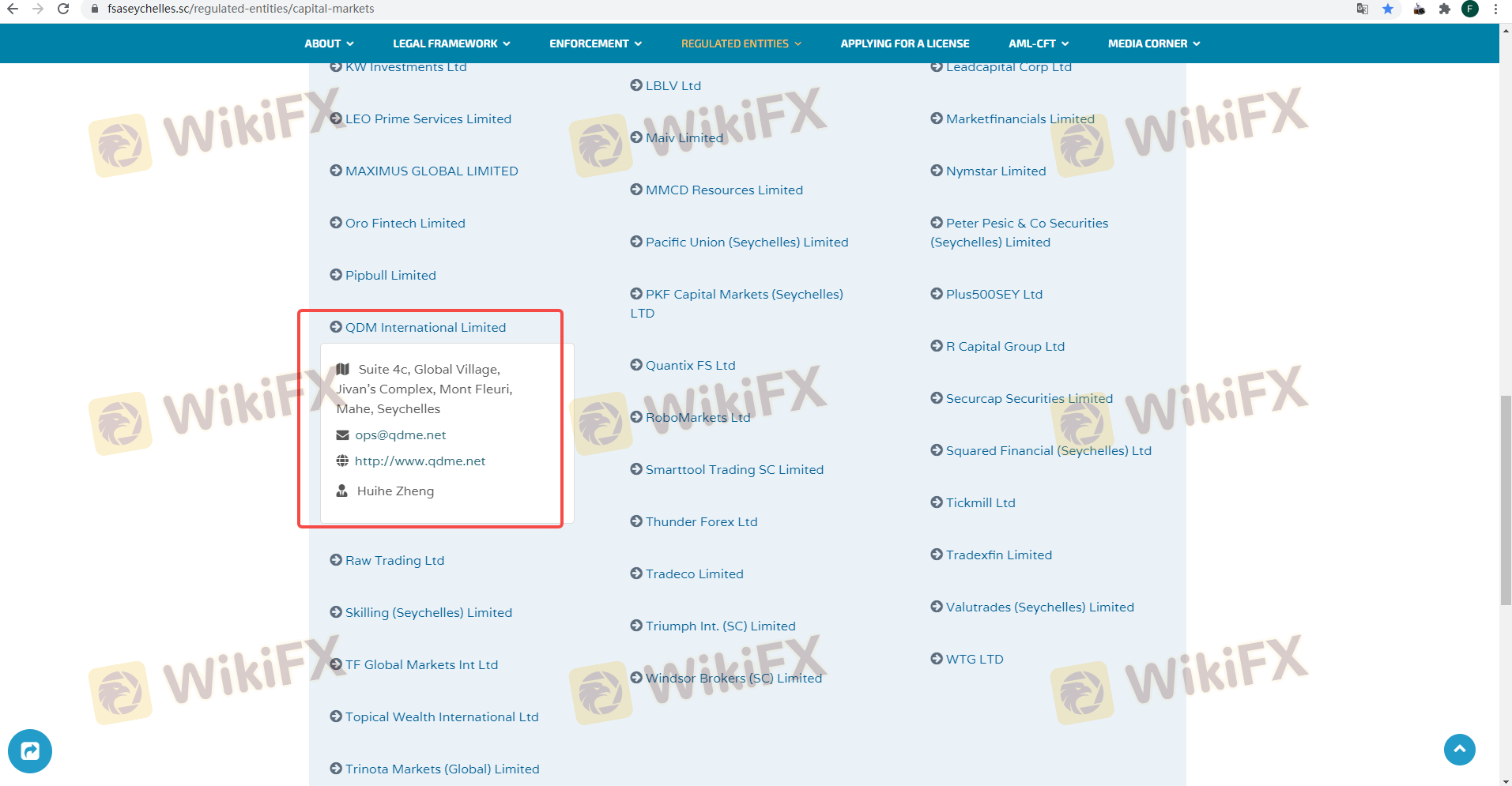Click the ops@qdme.net email link

pos(400,434)
